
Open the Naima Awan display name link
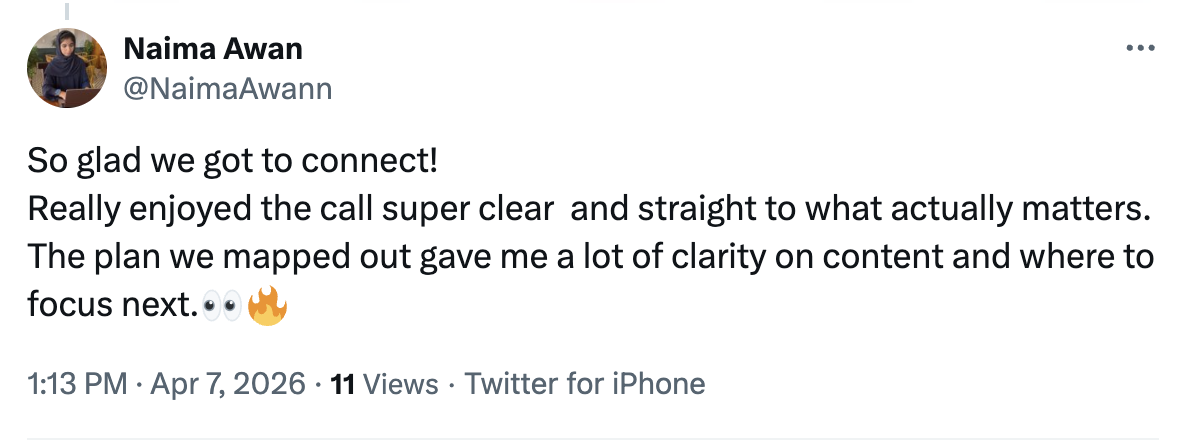pos(212,48)
